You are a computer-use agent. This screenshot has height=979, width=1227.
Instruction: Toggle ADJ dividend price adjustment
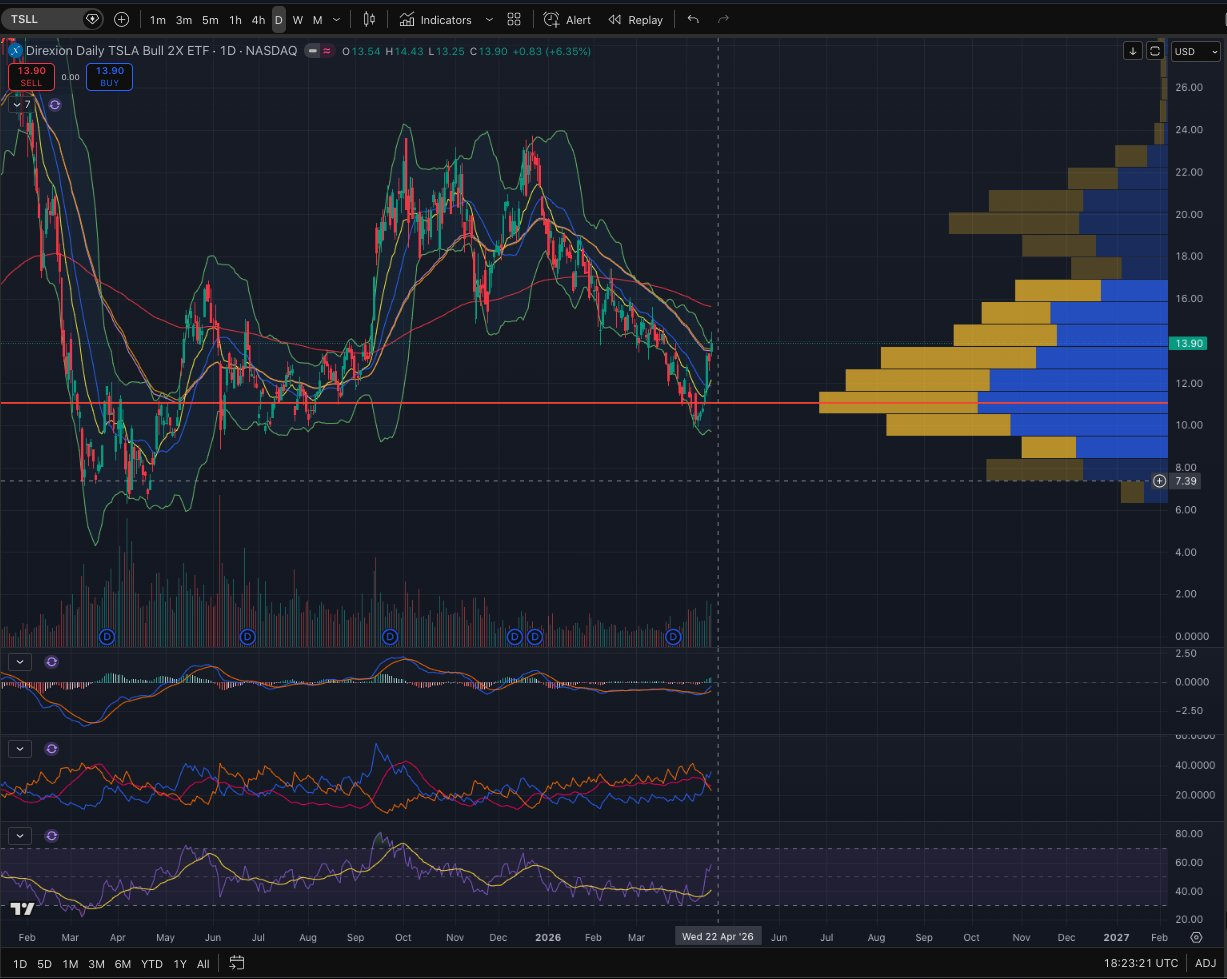pos(1206,964)
